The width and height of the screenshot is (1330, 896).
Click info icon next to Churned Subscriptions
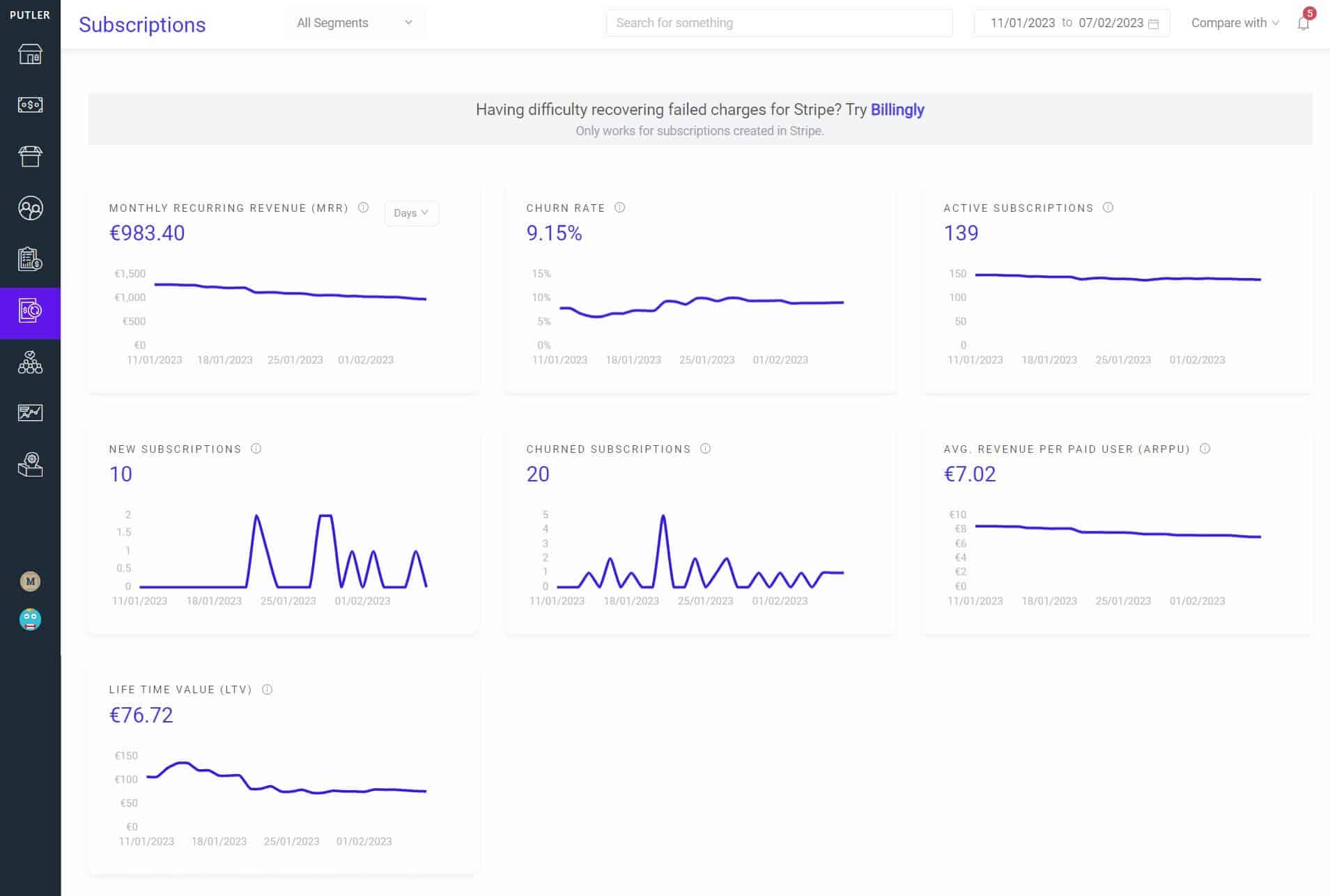(x=705, y=449)
